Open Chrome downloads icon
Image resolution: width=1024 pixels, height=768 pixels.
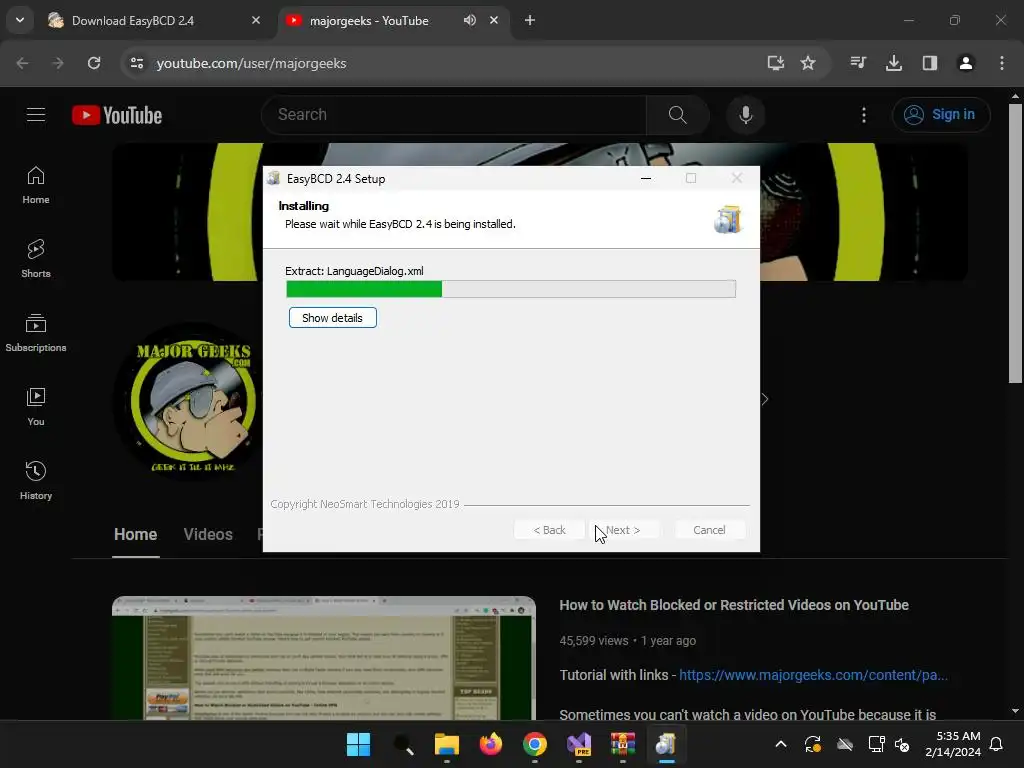click(894, 63)
